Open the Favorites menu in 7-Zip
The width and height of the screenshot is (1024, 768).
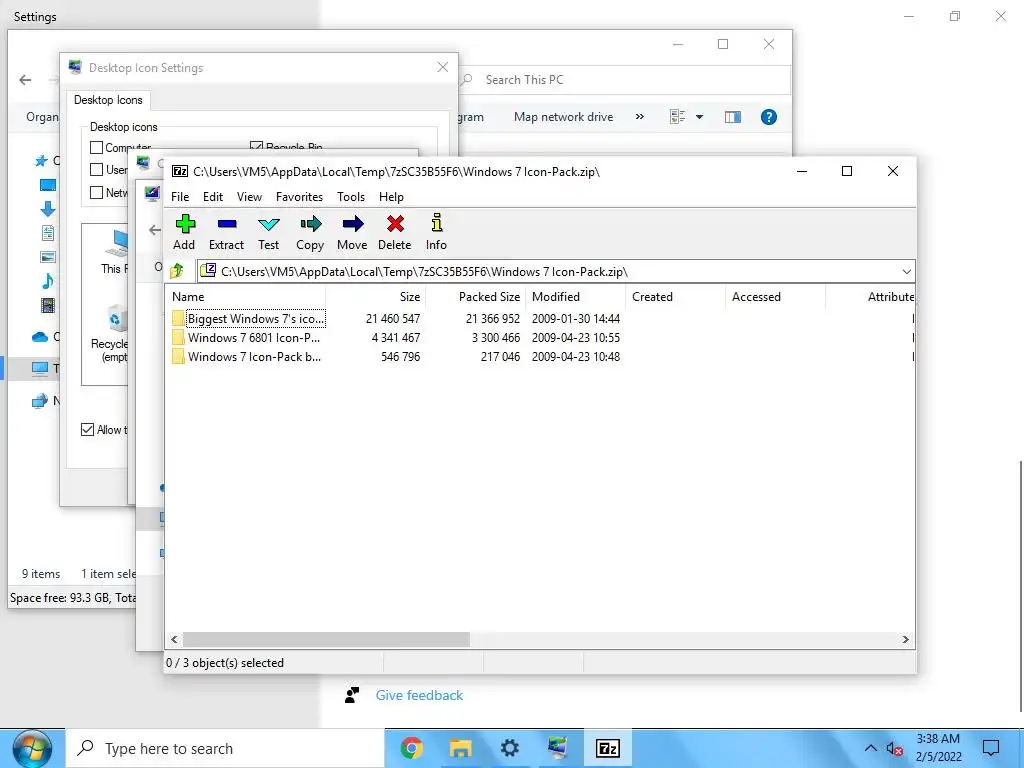pyautogui.click(x=299, y=197)
